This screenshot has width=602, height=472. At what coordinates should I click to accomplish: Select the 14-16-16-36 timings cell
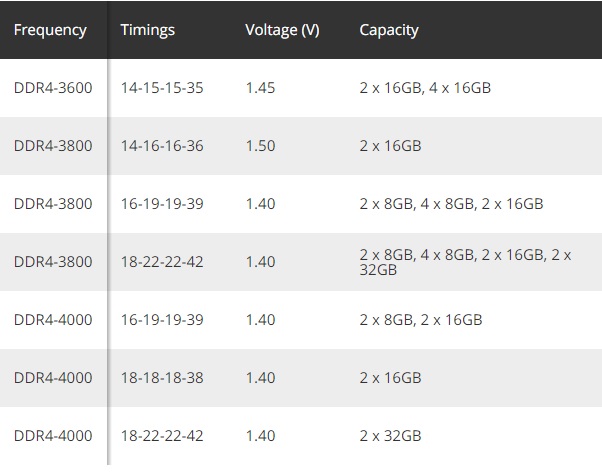[161, 146]
